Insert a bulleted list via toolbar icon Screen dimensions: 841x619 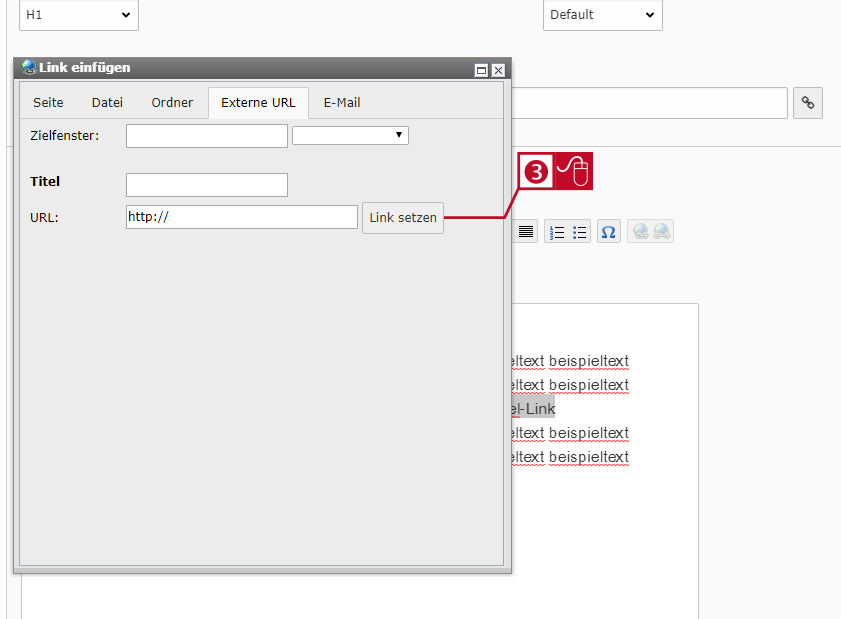click(x=579, y=232)
